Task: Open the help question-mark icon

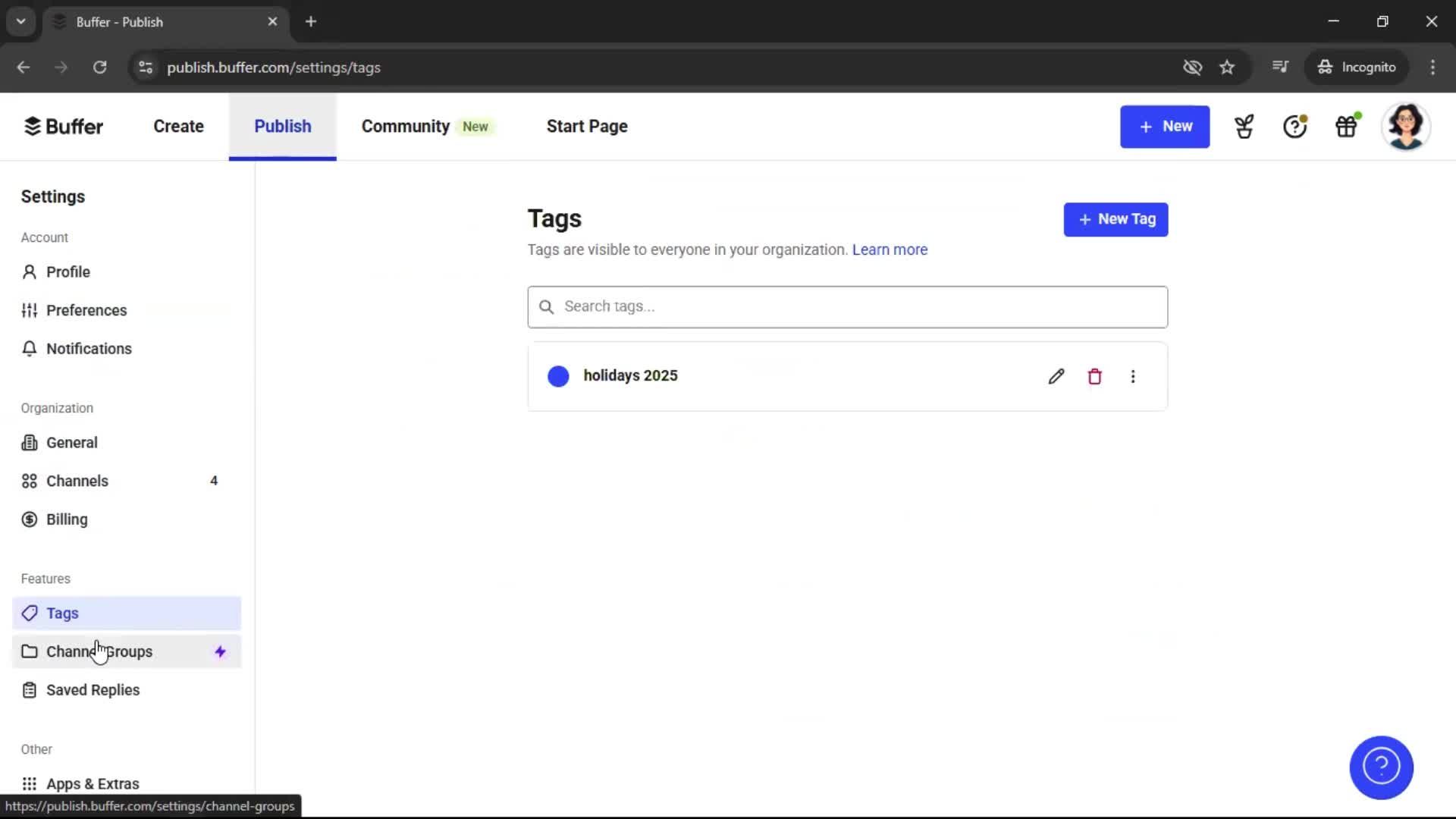Action: pos(1294,127)
